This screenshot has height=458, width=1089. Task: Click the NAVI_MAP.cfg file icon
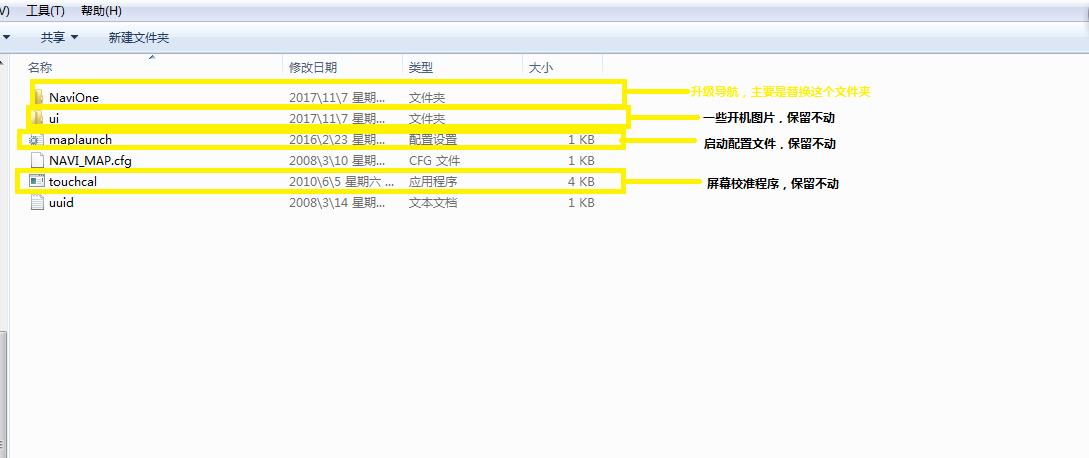pos(37,160)
